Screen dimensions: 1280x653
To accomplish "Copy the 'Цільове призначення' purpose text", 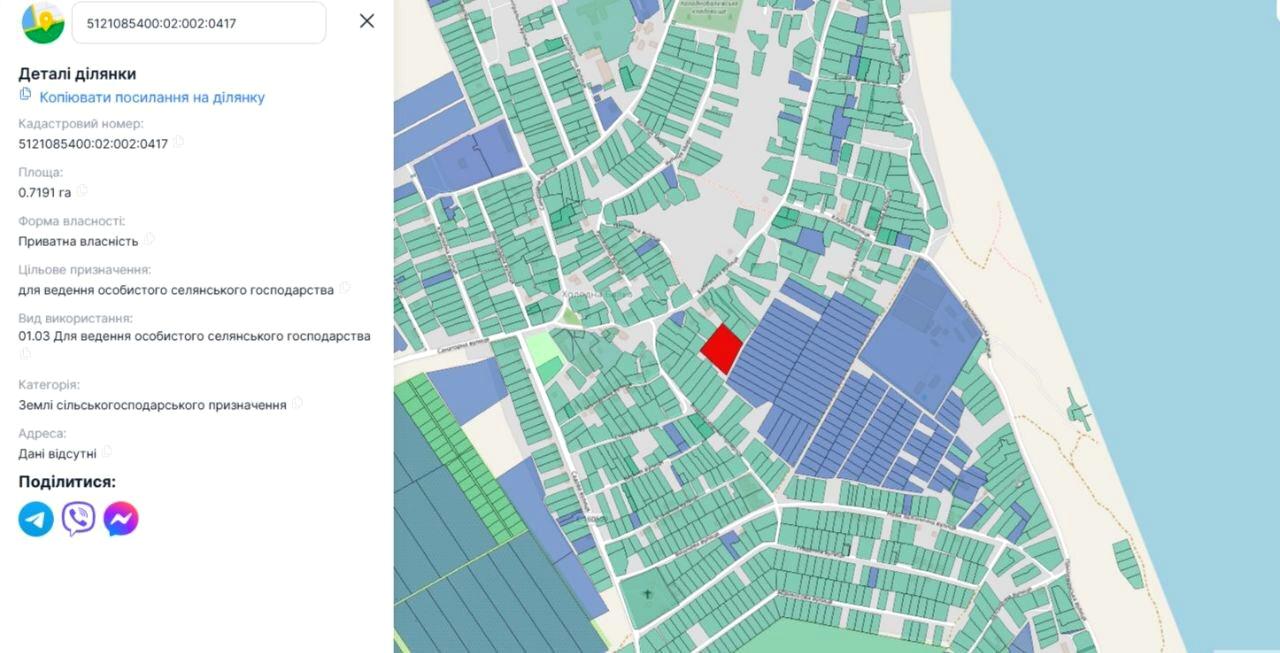I will (x=345, y=289).
